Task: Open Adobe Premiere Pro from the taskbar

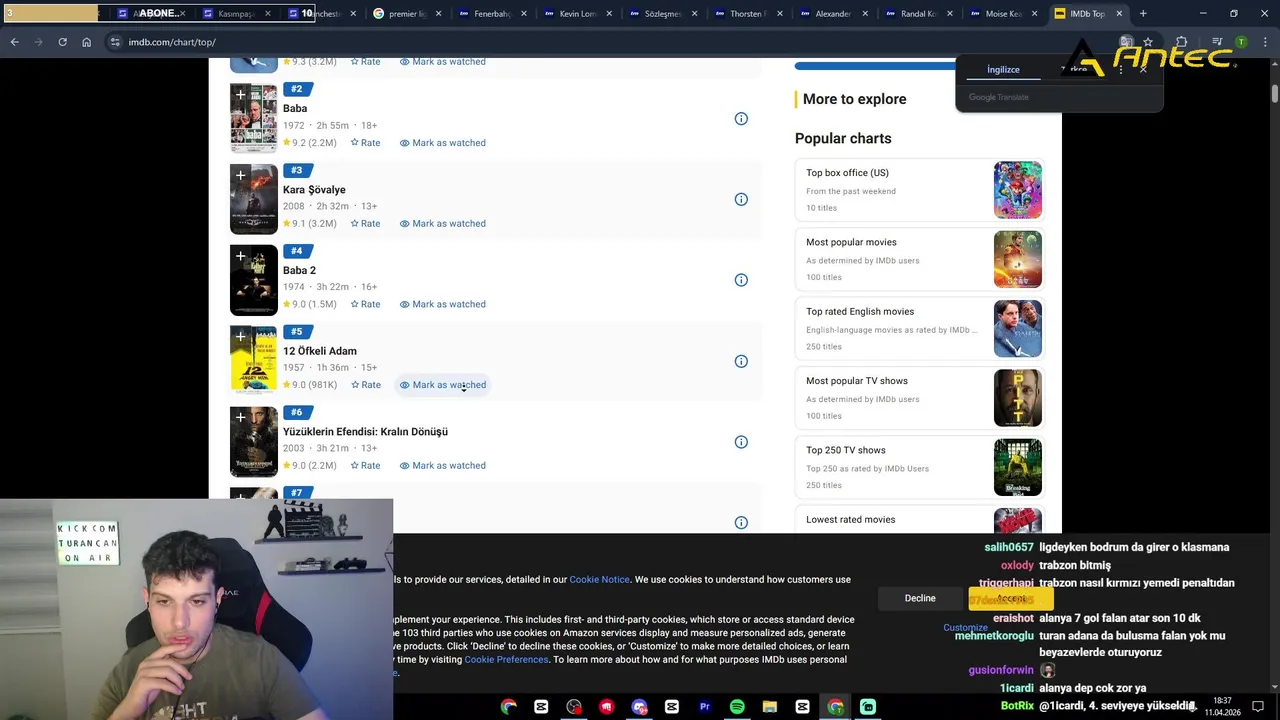Action: click(x=704, y=707)
